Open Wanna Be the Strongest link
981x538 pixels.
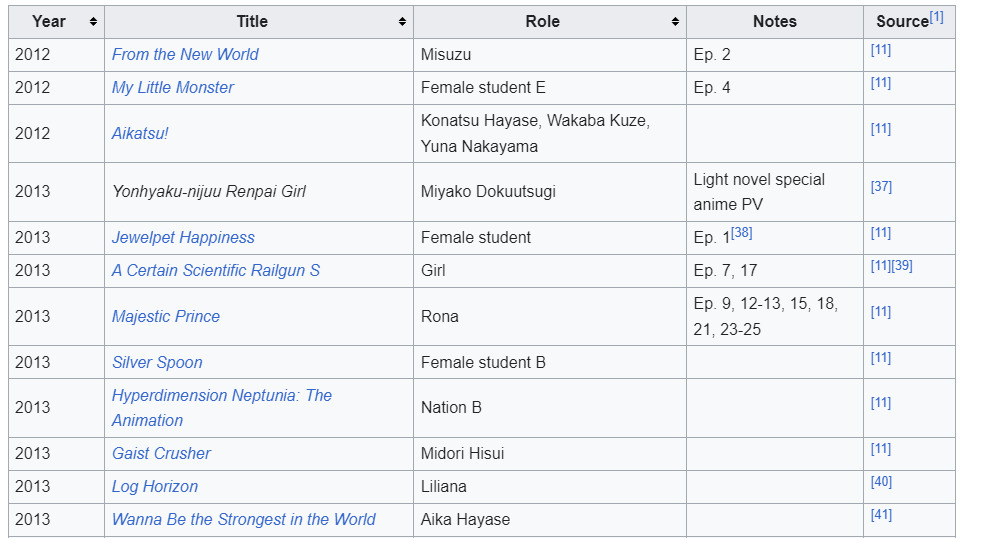(x=243, y=520)
